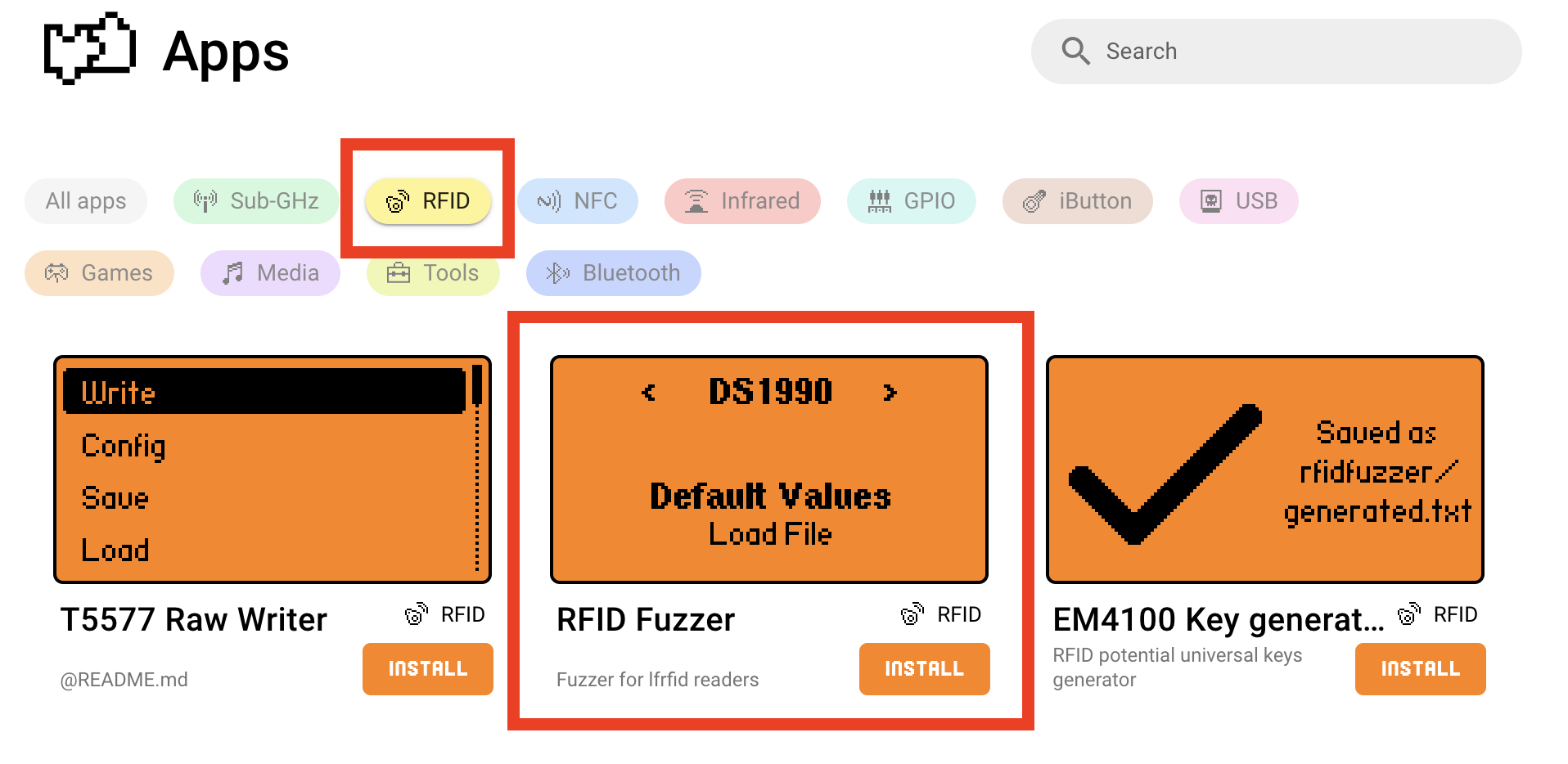Click the Flipper Apps pixel logo

click(89, 49)
